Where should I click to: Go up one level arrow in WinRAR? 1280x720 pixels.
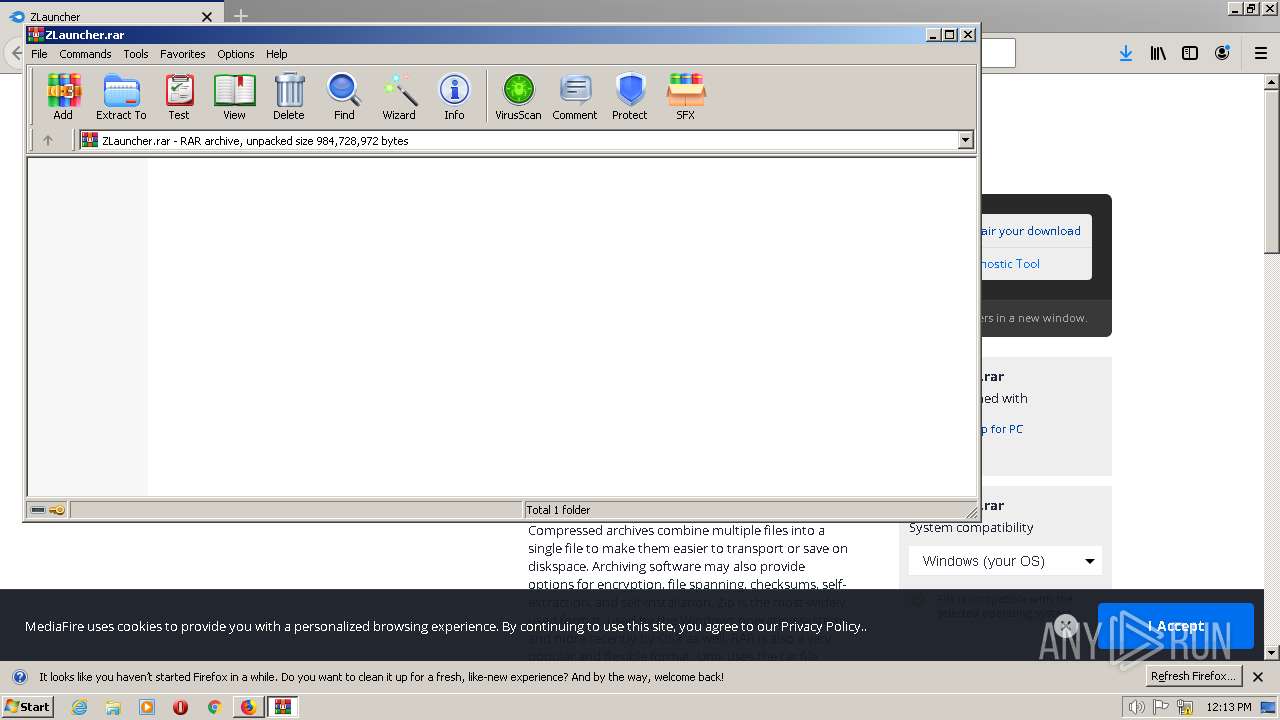[x=47, y=141]
